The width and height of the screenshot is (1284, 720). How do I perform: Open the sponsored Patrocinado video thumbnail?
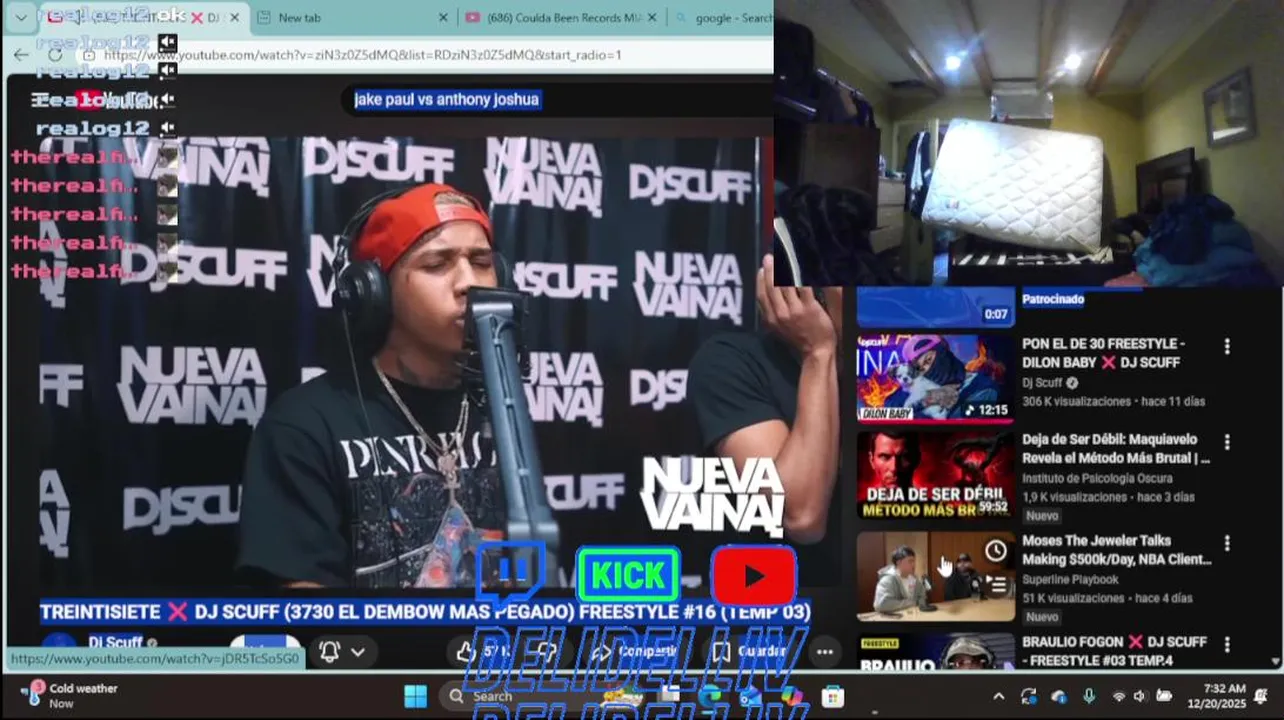point(935,307)
